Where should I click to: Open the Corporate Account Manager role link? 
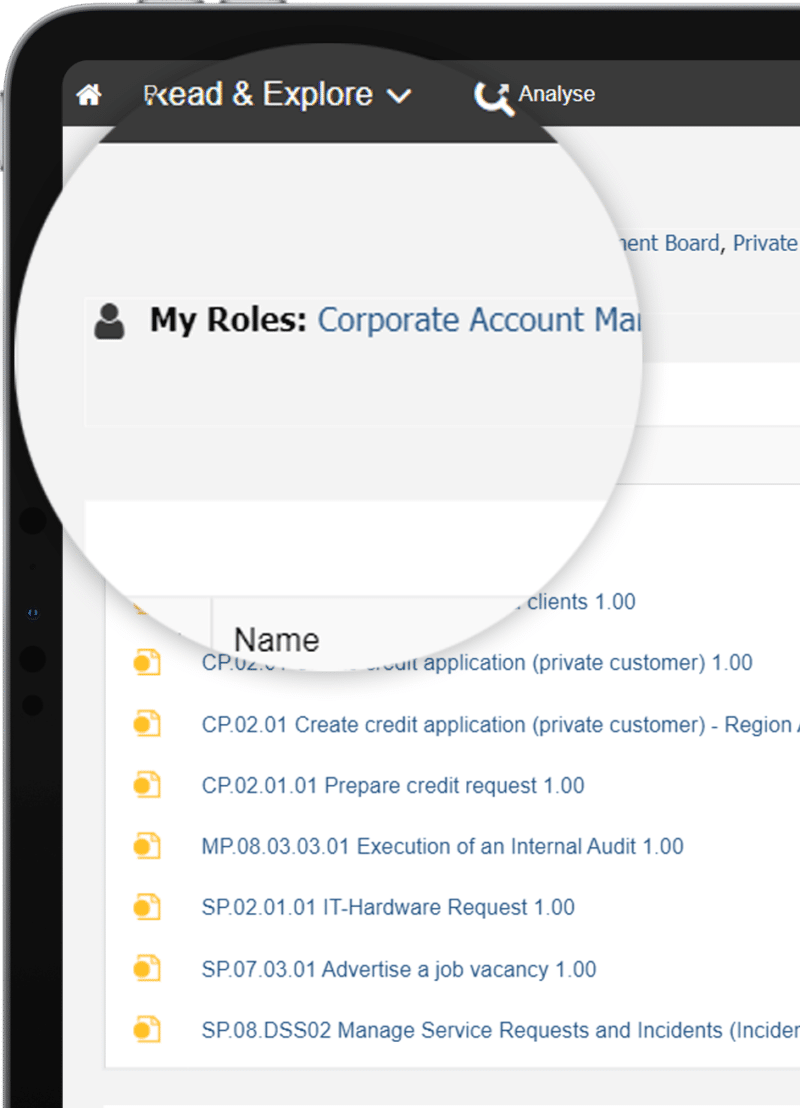pos(478,320)
